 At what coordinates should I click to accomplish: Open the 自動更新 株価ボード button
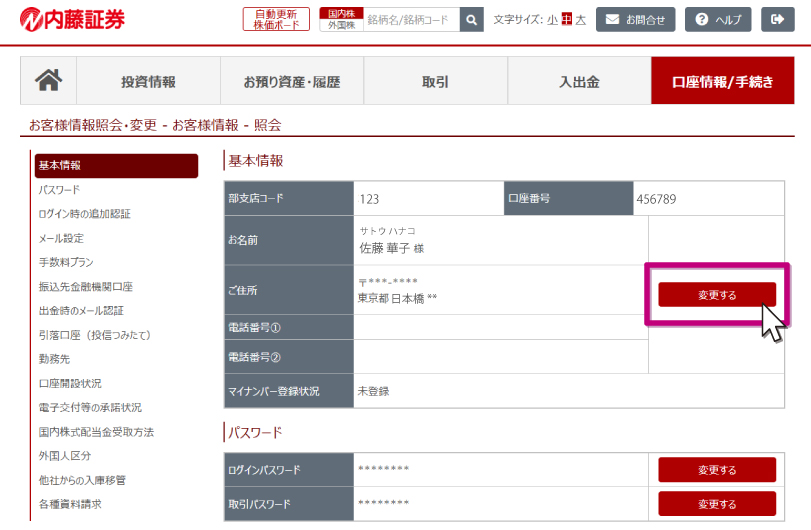276,19
